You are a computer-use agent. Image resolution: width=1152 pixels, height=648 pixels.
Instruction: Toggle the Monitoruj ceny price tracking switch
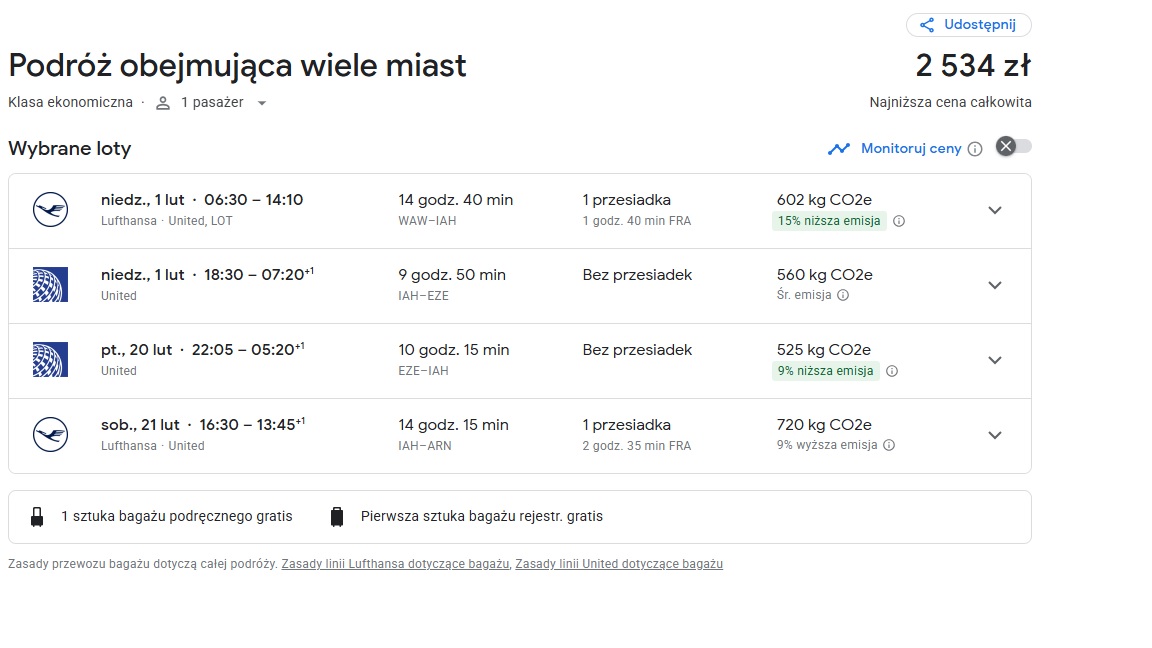click(1014, 146)
